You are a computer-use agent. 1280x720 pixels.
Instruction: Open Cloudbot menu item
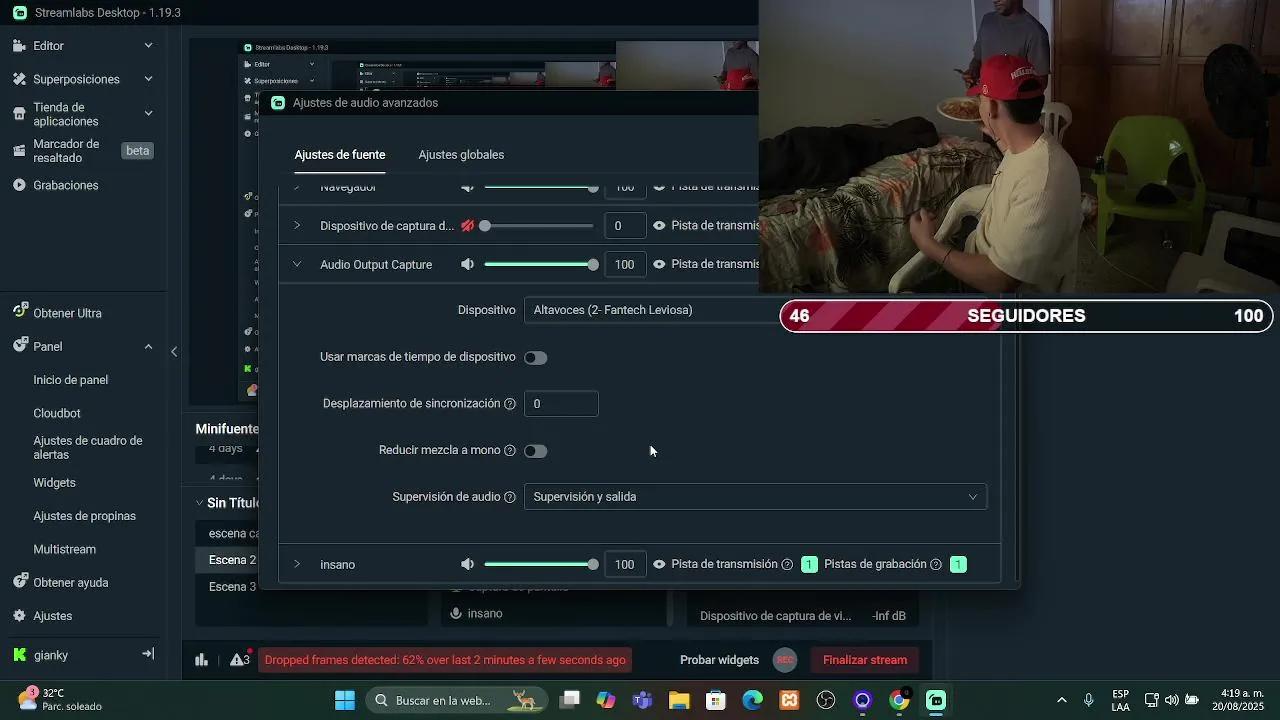(x=57, y=413)
